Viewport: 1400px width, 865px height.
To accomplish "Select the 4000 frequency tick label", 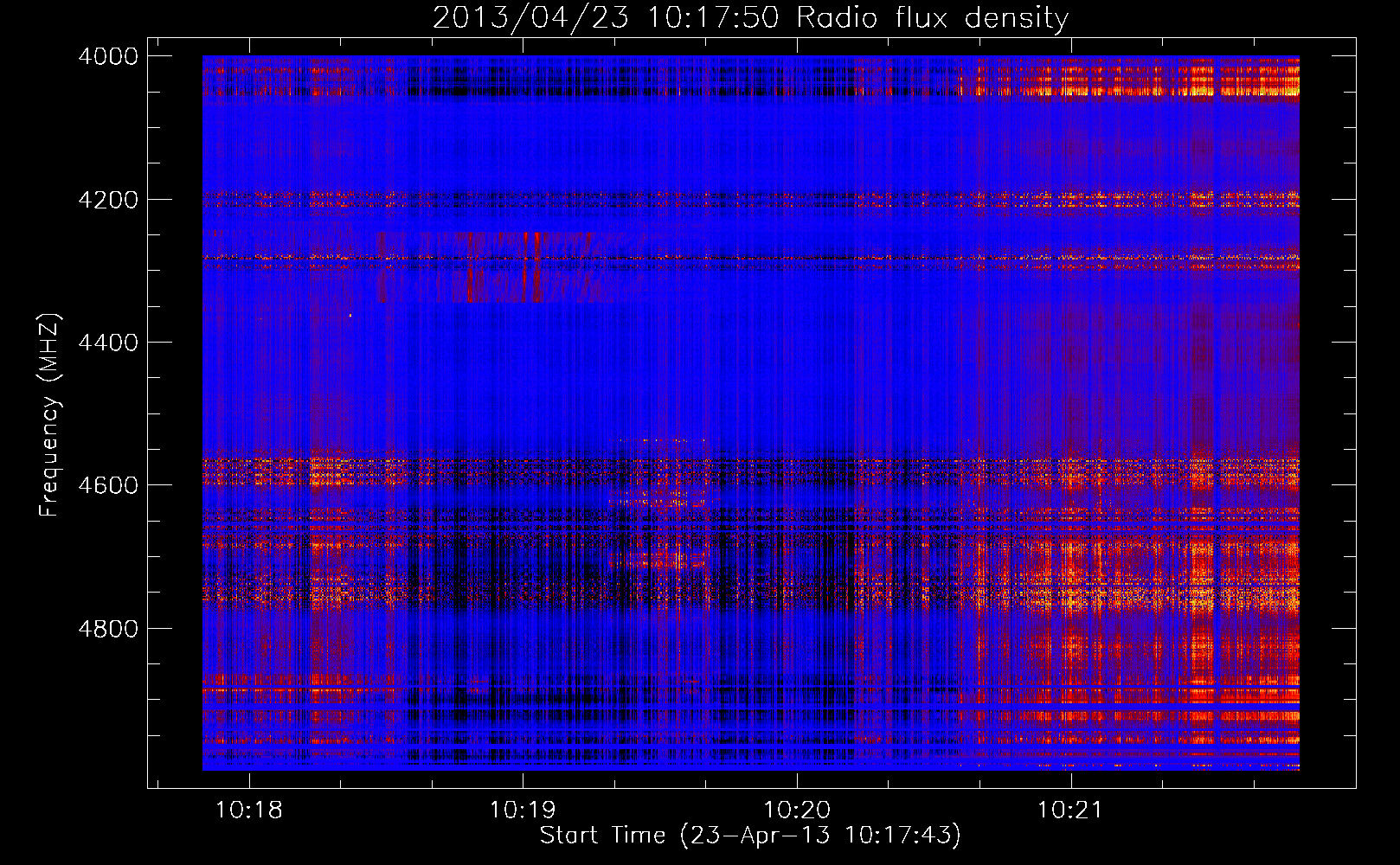I will (108, 56).
